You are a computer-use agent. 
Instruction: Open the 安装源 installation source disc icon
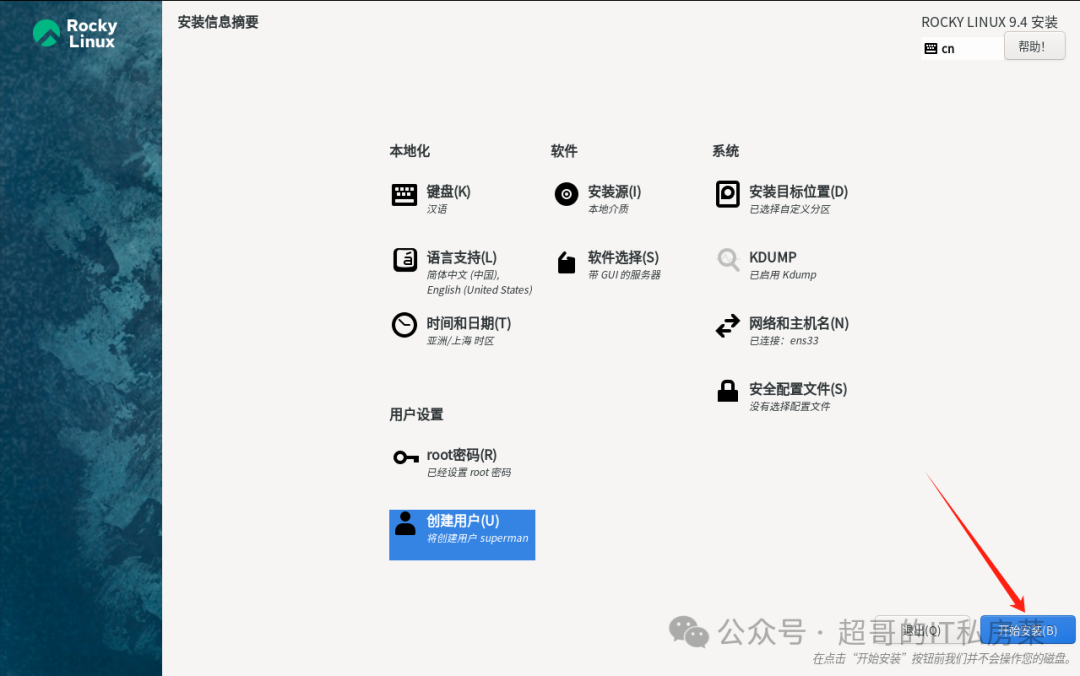click(566, 193)
